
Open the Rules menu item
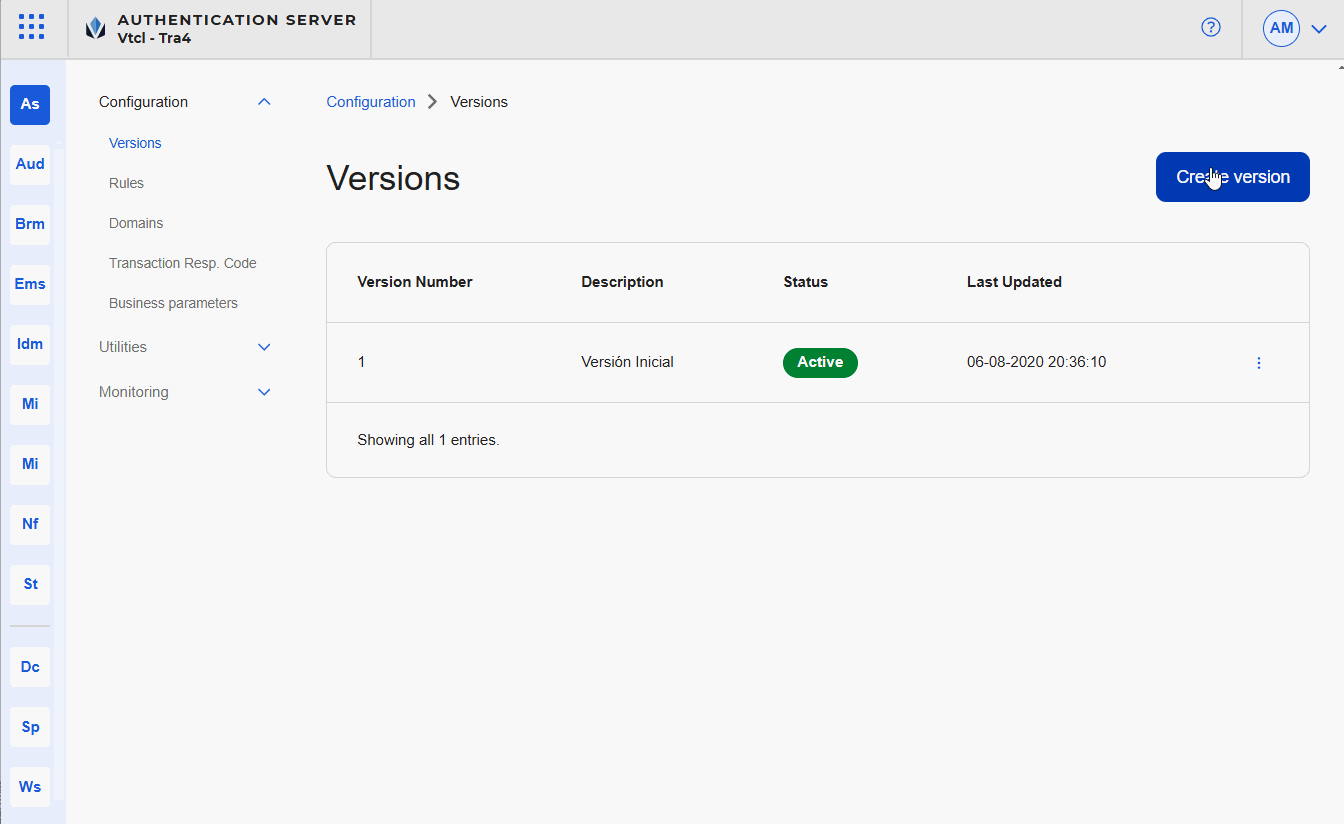point(126,183)
